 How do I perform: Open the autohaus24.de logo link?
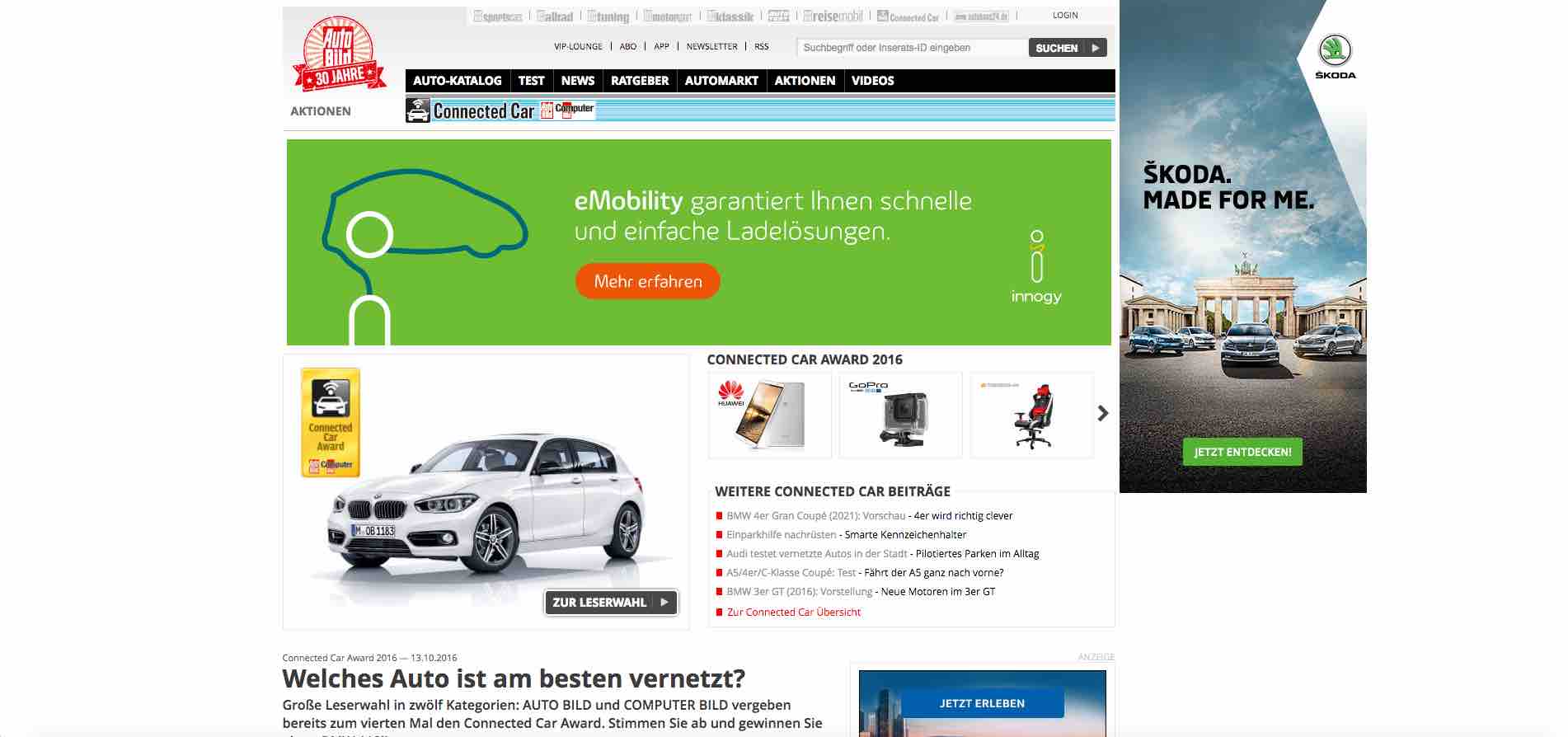coord(981,16)
